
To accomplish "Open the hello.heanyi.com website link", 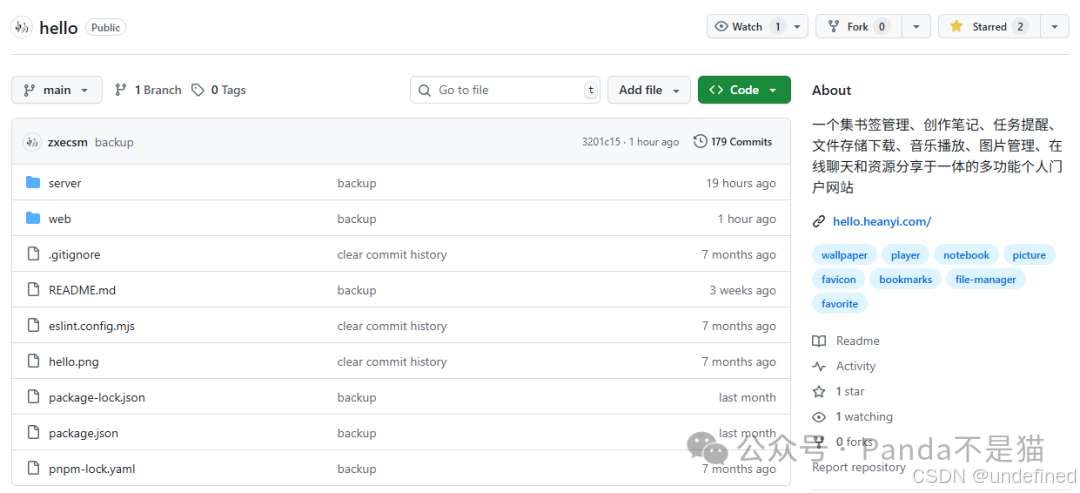I will pyautogui.click(x=882, y=222).
